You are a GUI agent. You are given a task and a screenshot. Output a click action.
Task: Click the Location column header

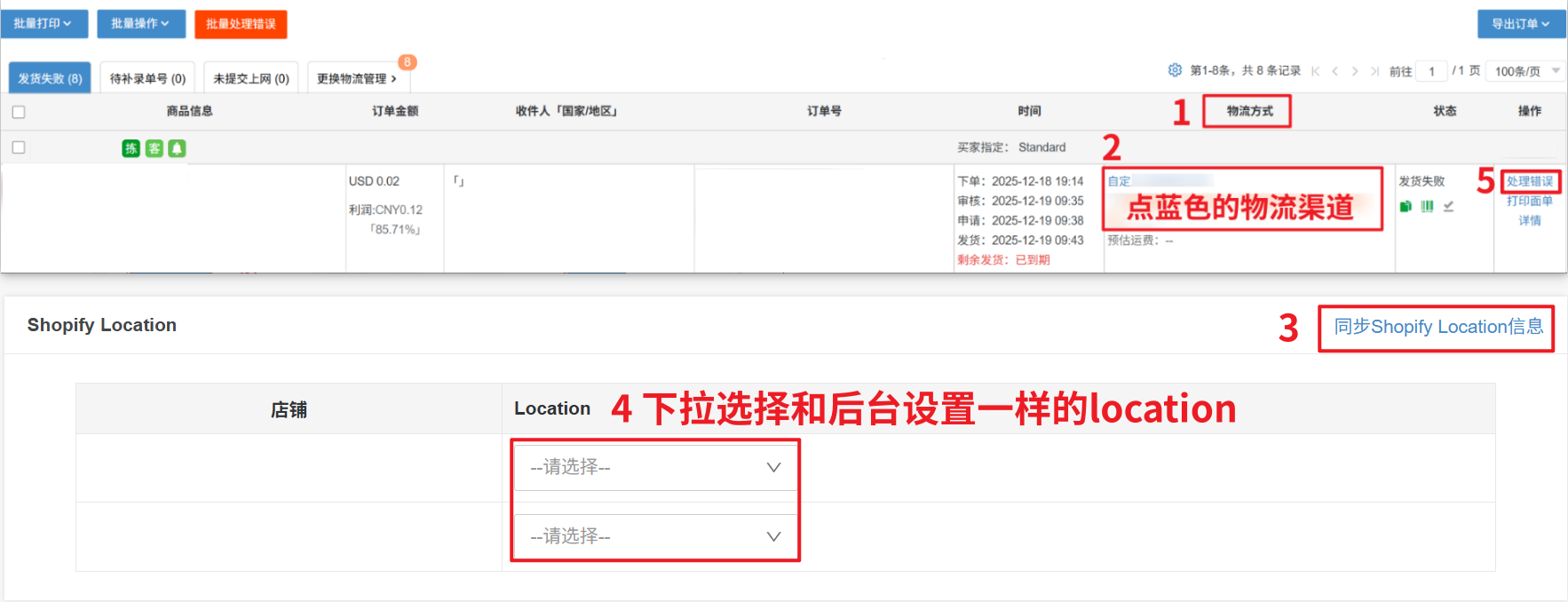pos(552,408)
